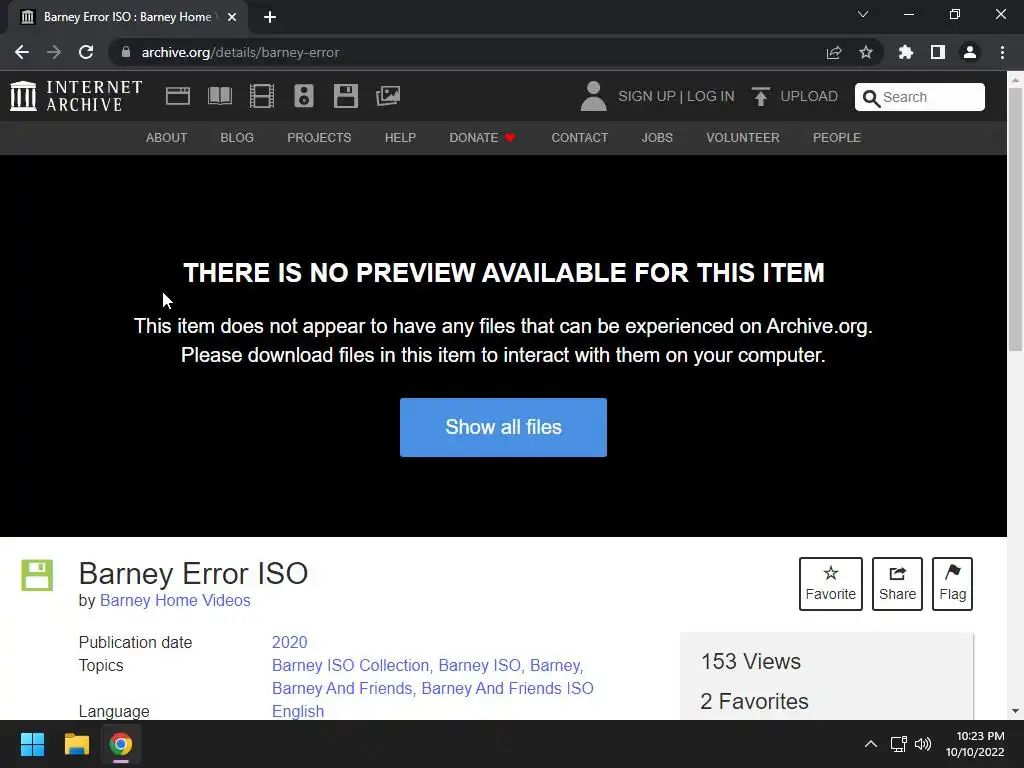Open the Audio speaker icon
The width and height of the screenshot is (1024, 768).
point(304,96)
